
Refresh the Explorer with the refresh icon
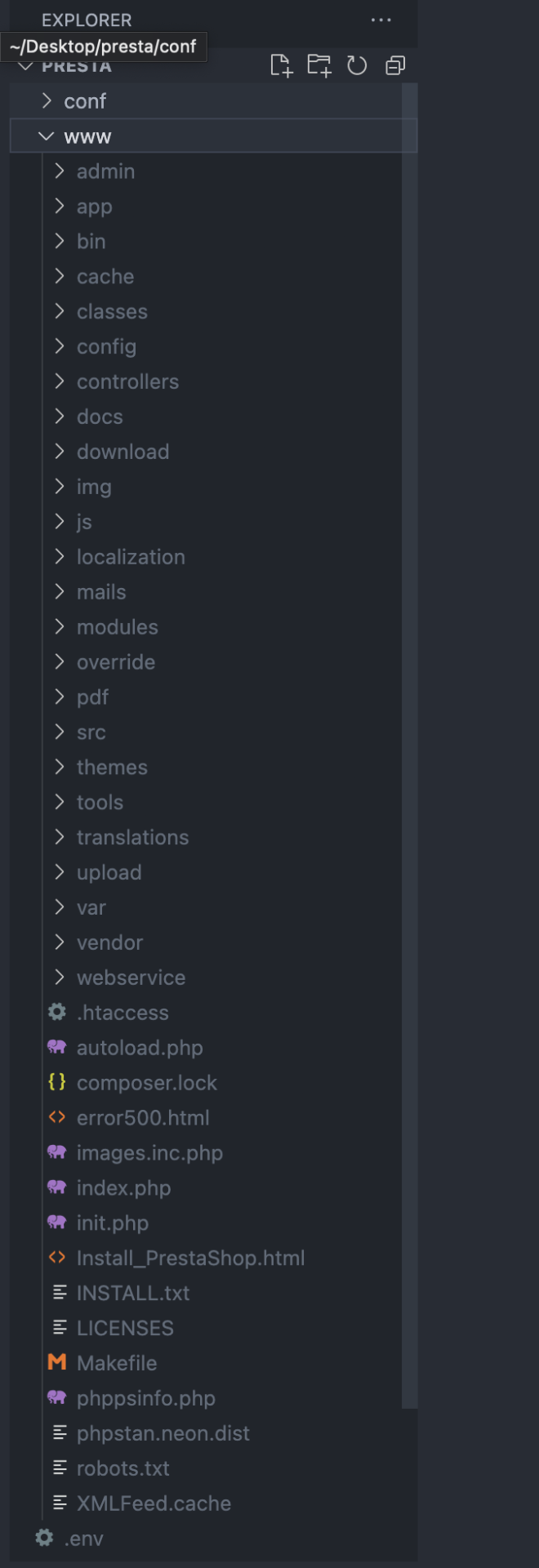[x=357, y=65]
